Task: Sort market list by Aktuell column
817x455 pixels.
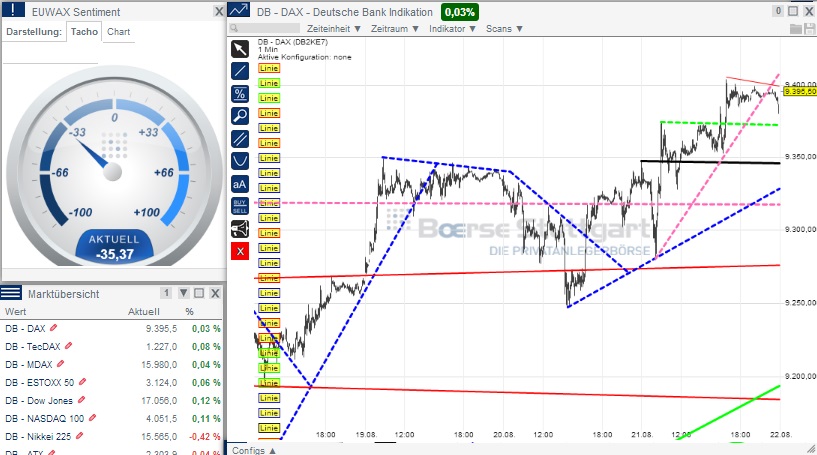Action: [144, 311]
